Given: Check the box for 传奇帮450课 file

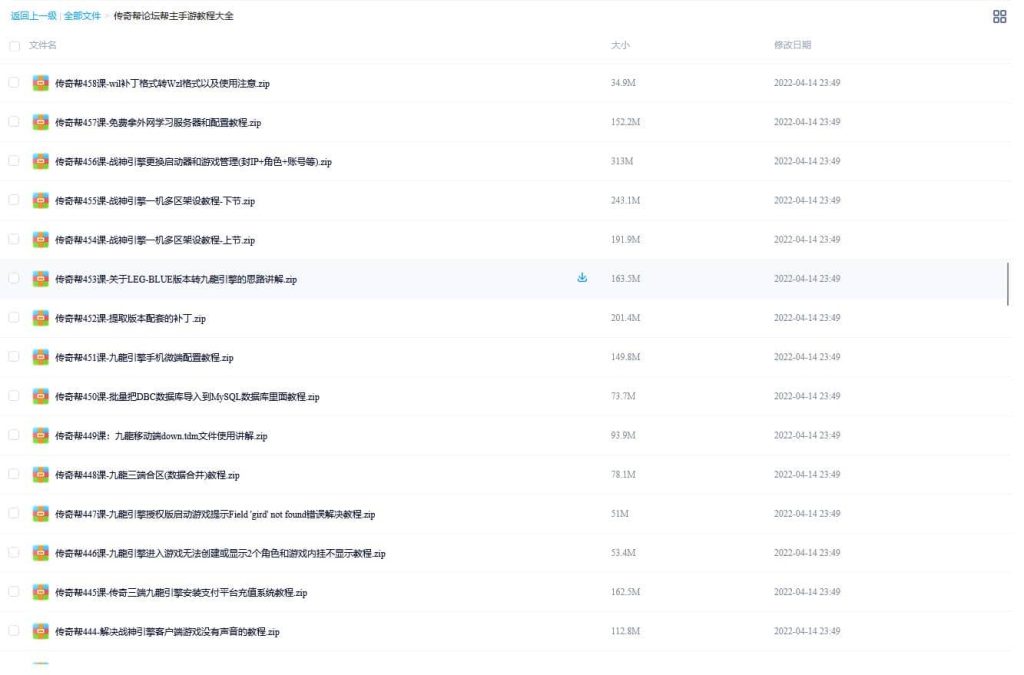Looking at the screenshot, I should [x=14, y=396].
